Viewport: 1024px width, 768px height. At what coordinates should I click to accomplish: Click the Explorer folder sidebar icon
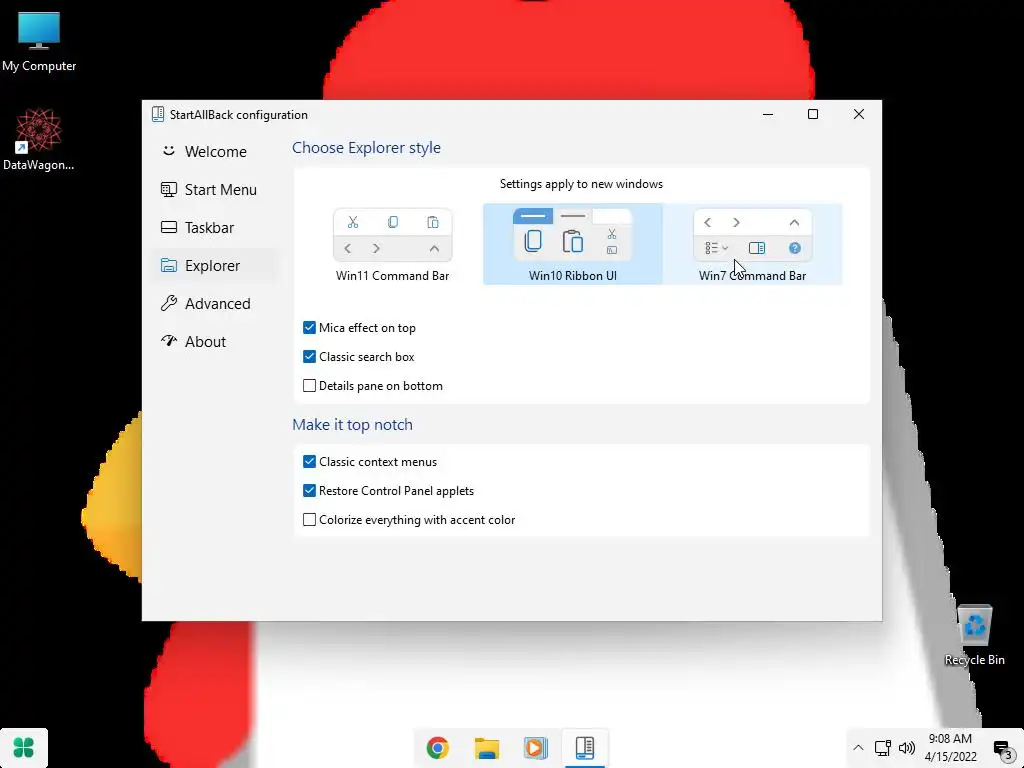[x=168, y=265]
